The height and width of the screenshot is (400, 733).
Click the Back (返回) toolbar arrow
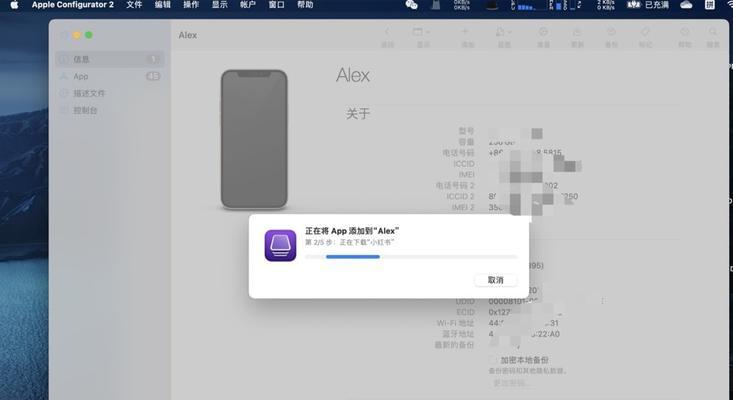tap(387, 33)
